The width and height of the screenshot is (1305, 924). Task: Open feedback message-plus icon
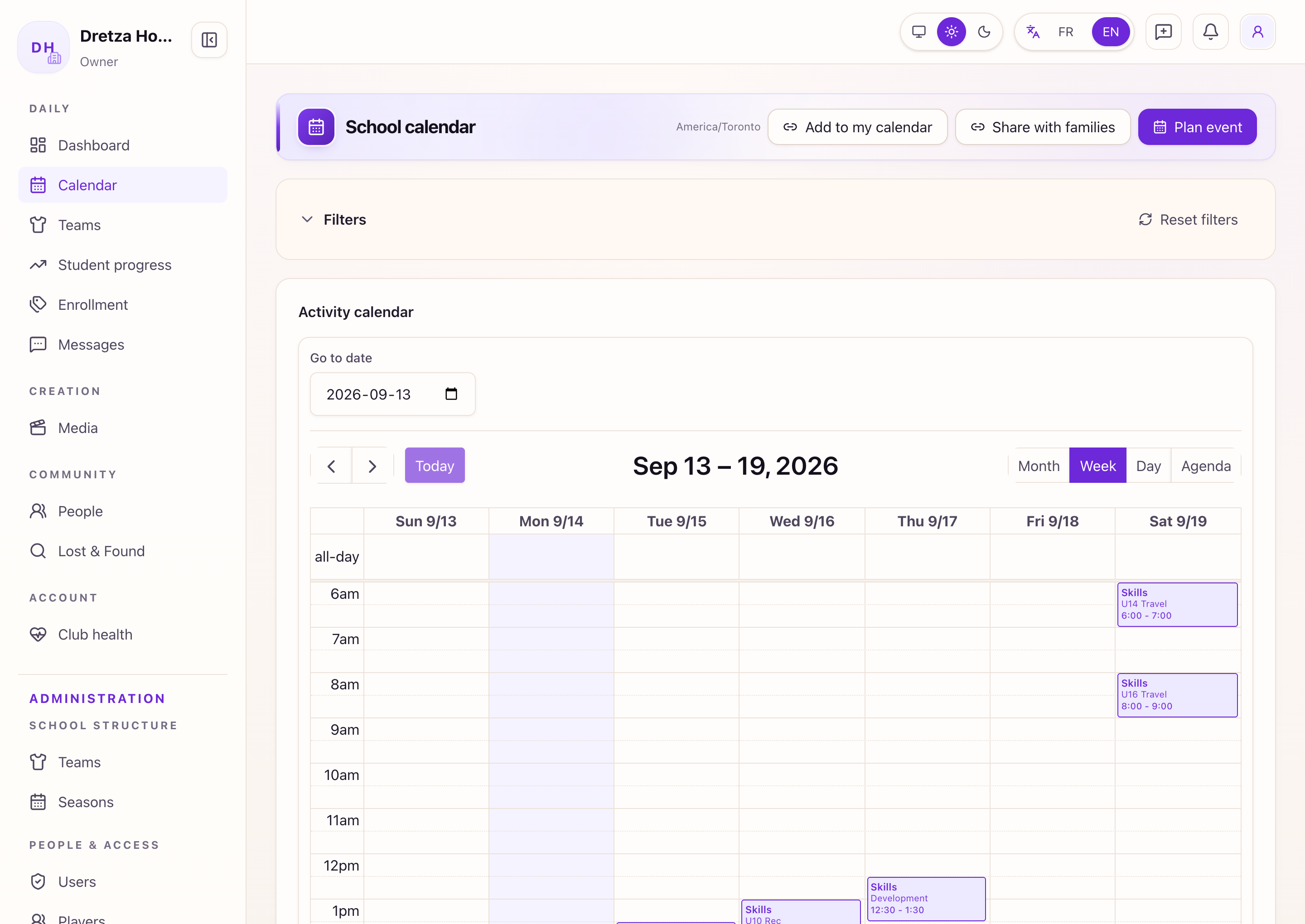tap(1163, 32)
